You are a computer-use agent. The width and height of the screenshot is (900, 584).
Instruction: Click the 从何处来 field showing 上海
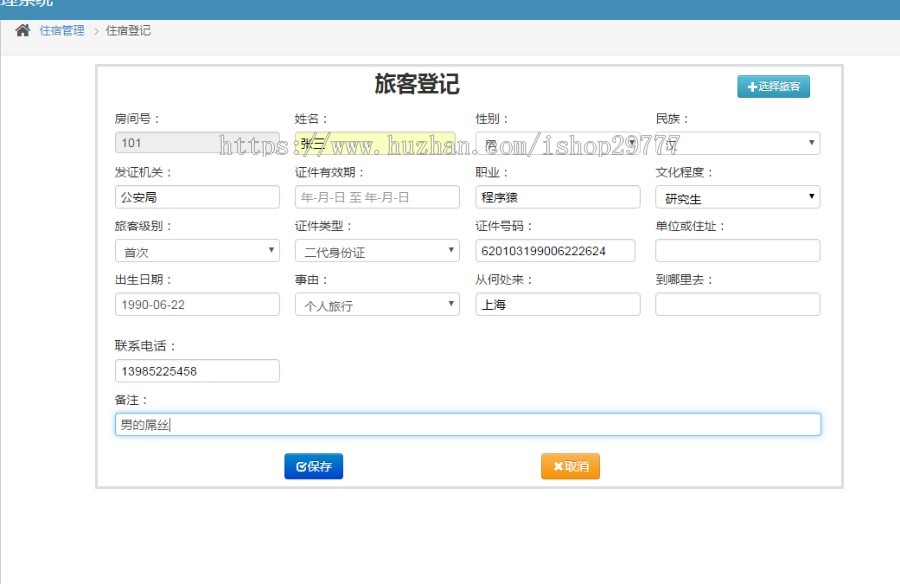pos(557,304)
